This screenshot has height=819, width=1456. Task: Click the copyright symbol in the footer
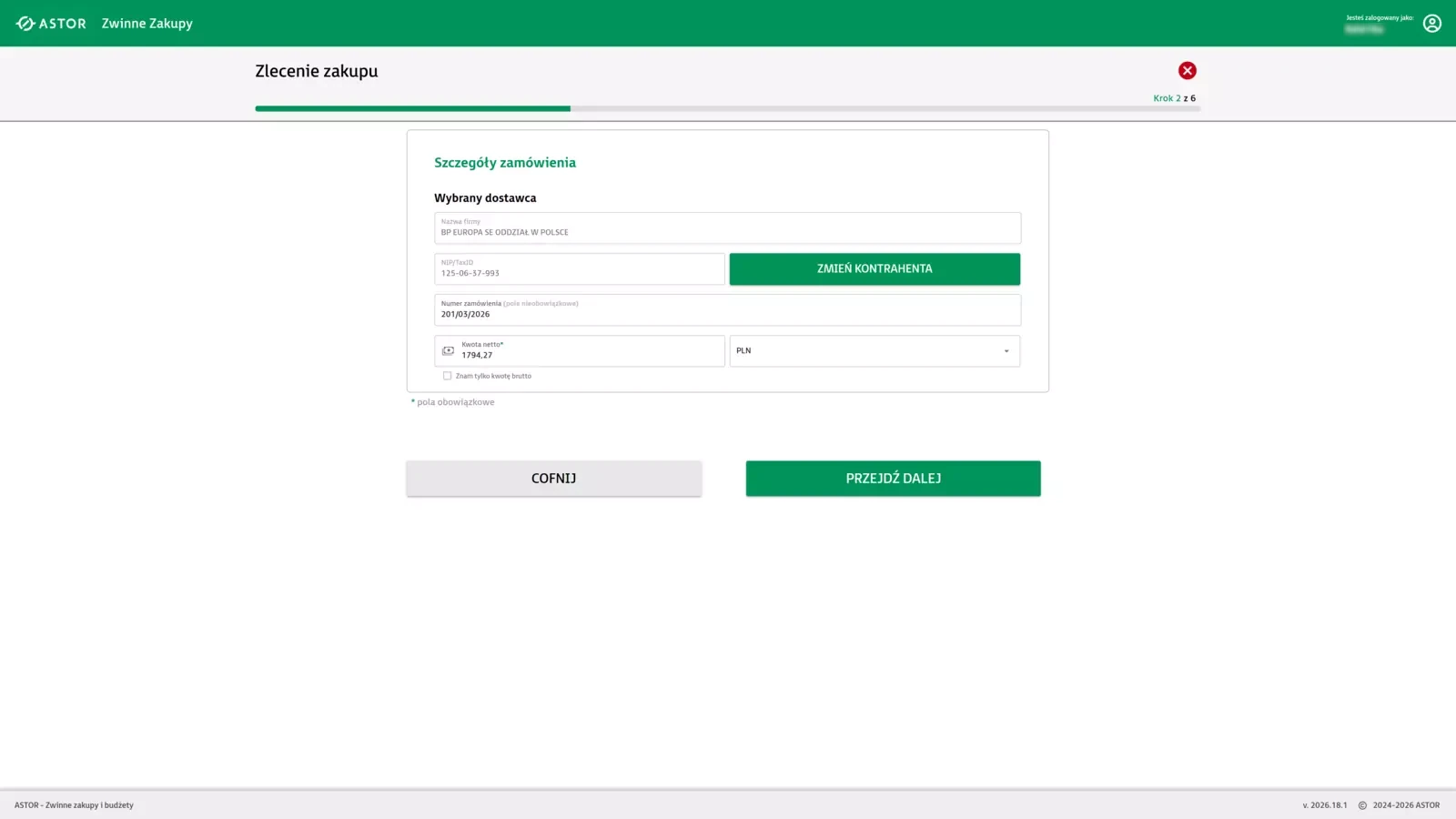pos(1360,804)
